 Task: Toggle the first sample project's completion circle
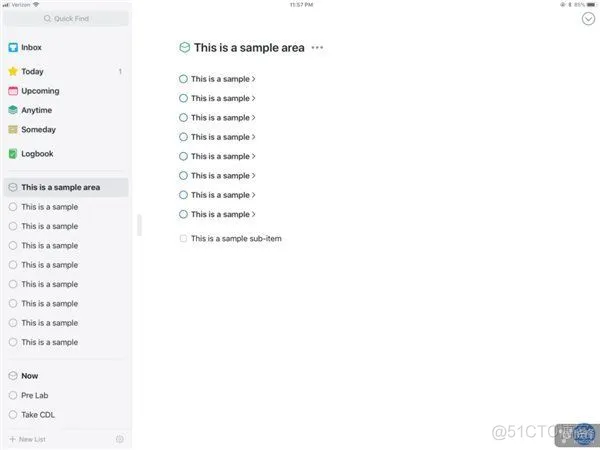[184, 79]
